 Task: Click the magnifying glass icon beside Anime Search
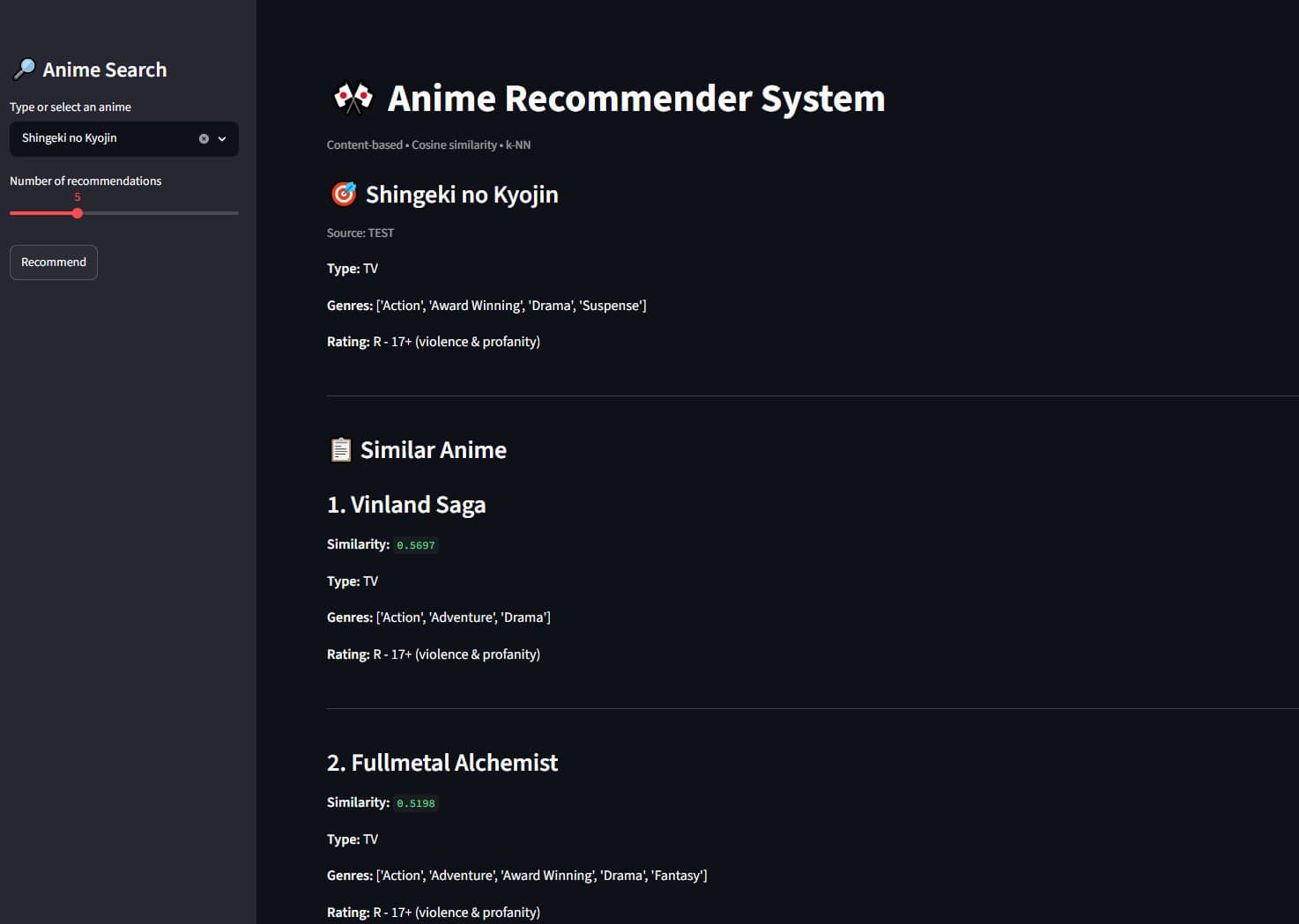coord(24,70)
